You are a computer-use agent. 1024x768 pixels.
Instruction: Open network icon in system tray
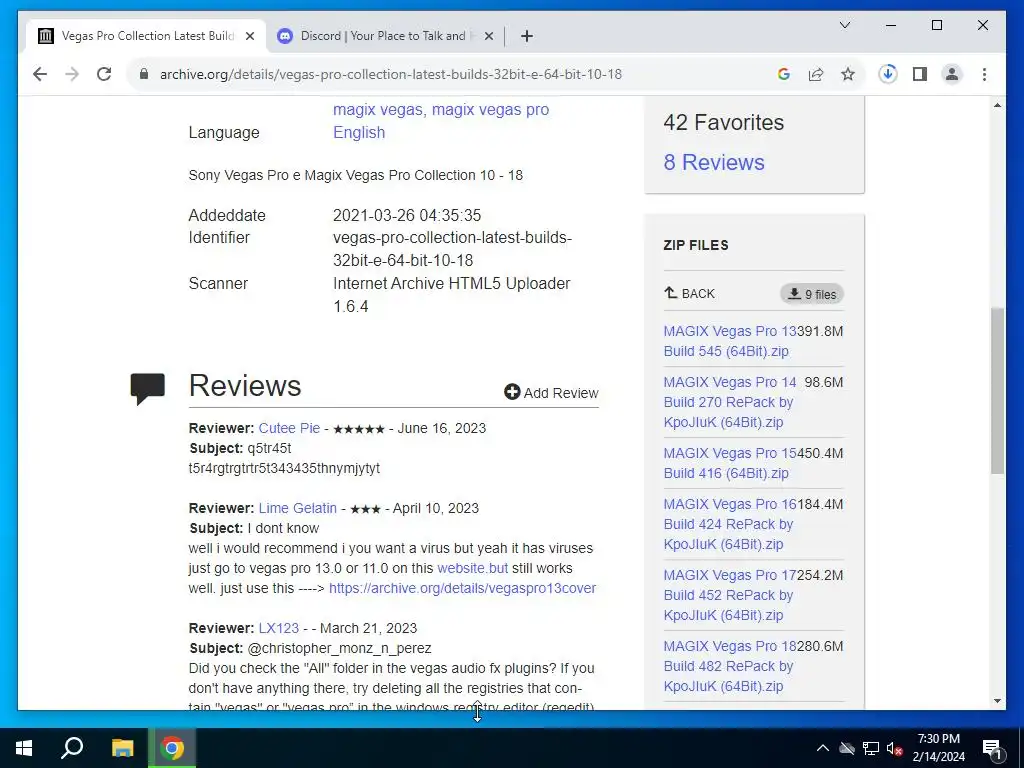871,748
